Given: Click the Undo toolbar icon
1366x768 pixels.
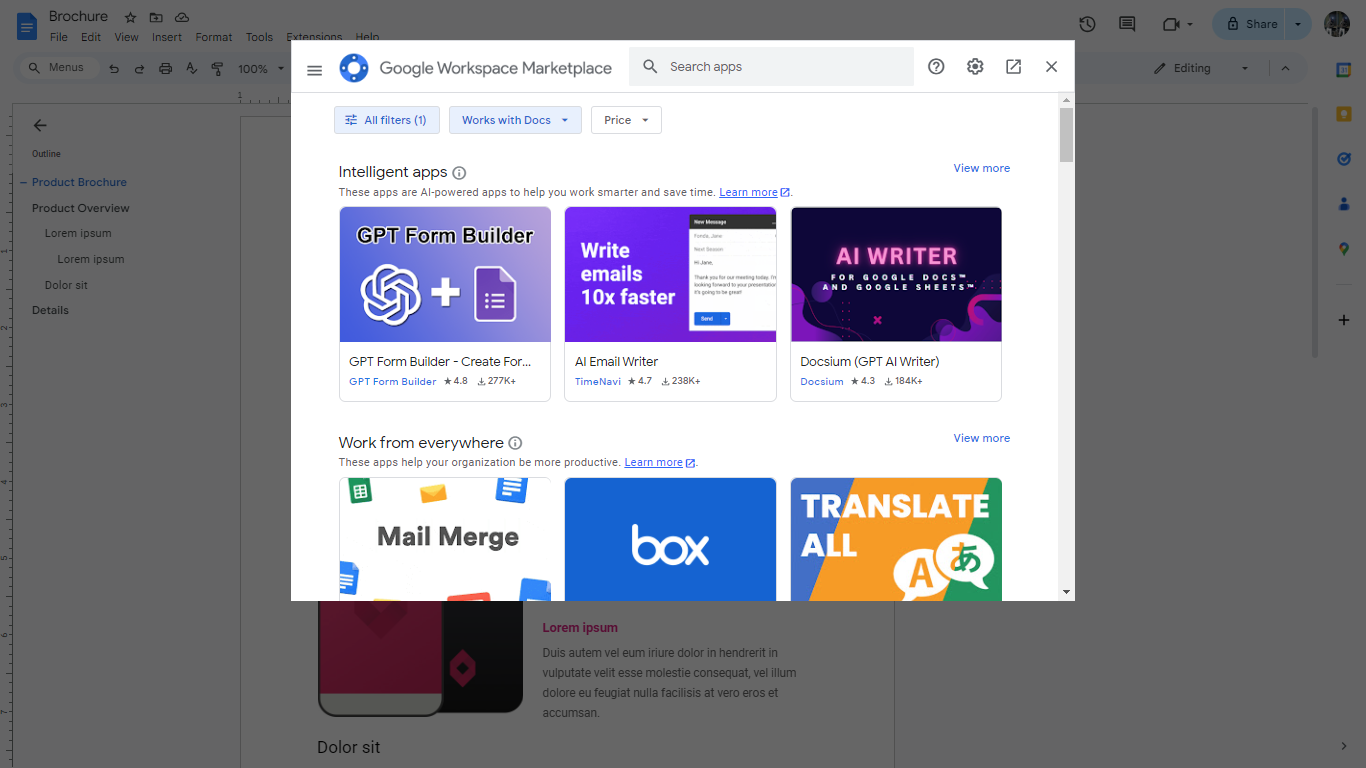Looking at the screenshot, I should 114,69.
